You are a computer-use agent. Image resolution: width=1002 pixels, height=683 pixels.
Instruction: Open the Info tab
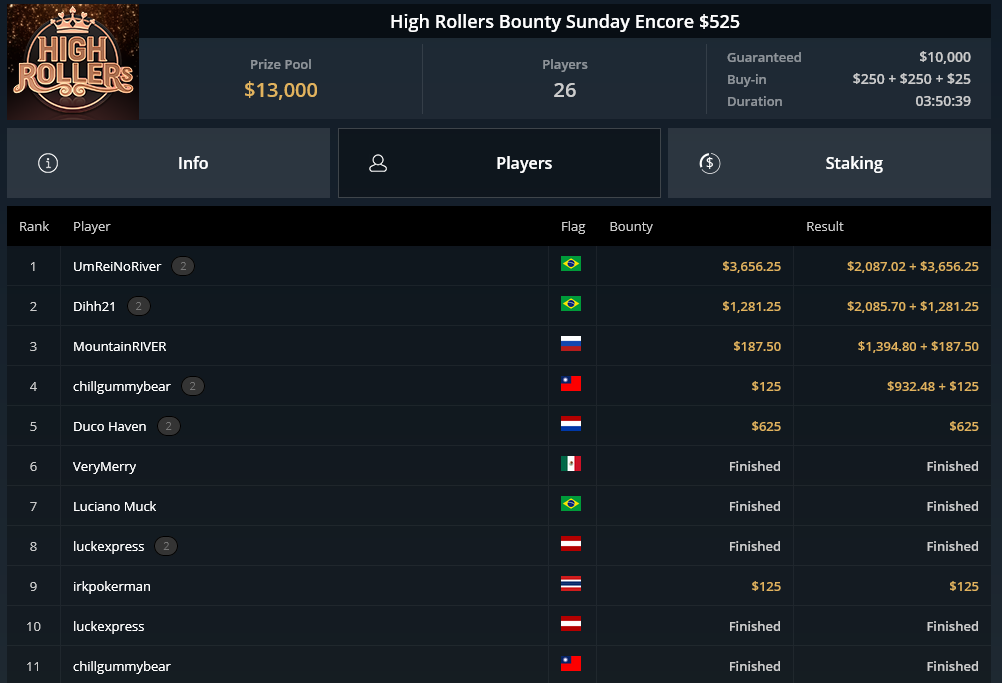coord(168,163)
